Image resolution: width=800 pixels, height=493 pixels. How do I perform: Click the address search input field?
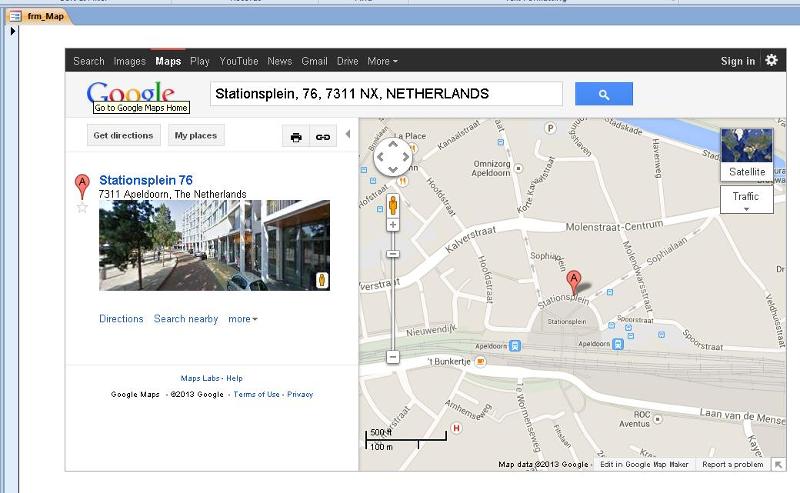(386, 94)
